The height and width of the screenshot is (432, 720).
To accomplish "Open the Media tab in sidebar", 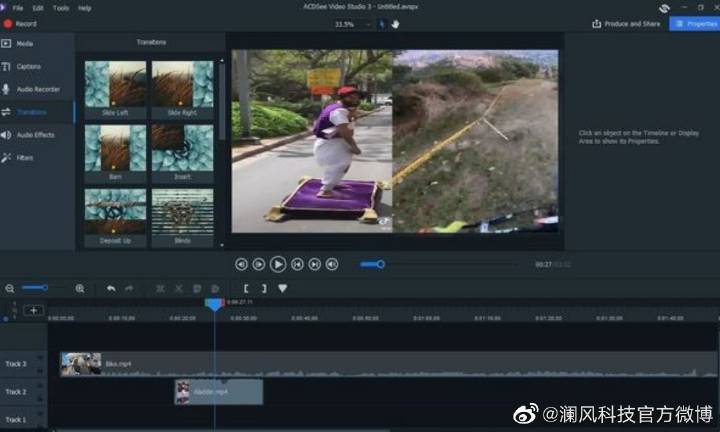I will pyautogui.click(x=37, y=44).
